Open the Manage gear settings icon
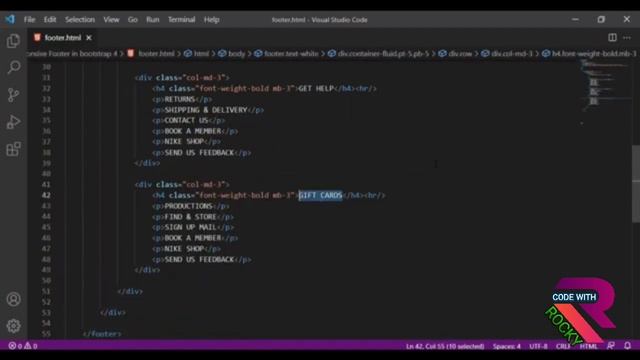This screenshot has width=640, height=360. click(x=13, y=326)
